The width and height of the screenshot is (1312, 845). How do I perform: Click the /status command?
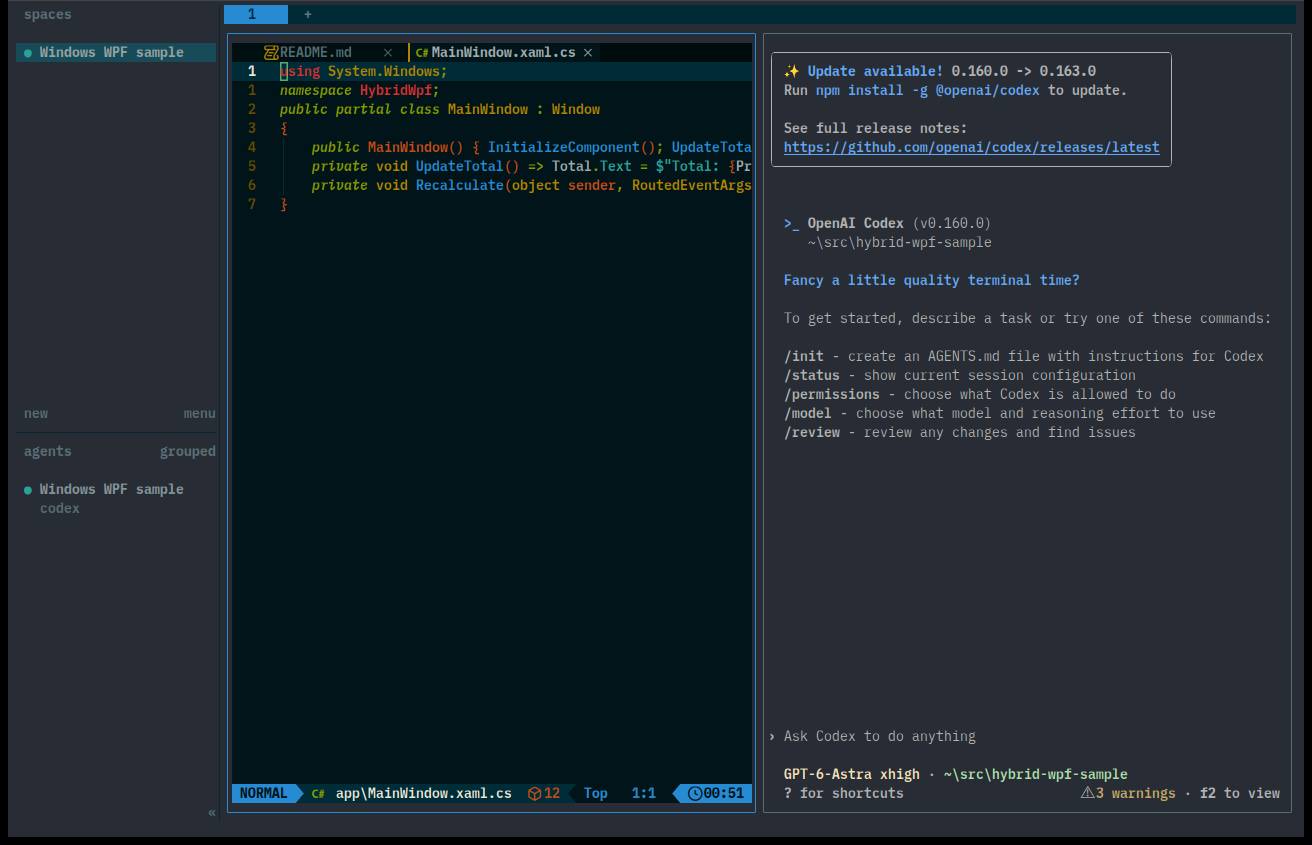(x=812, y=375)
